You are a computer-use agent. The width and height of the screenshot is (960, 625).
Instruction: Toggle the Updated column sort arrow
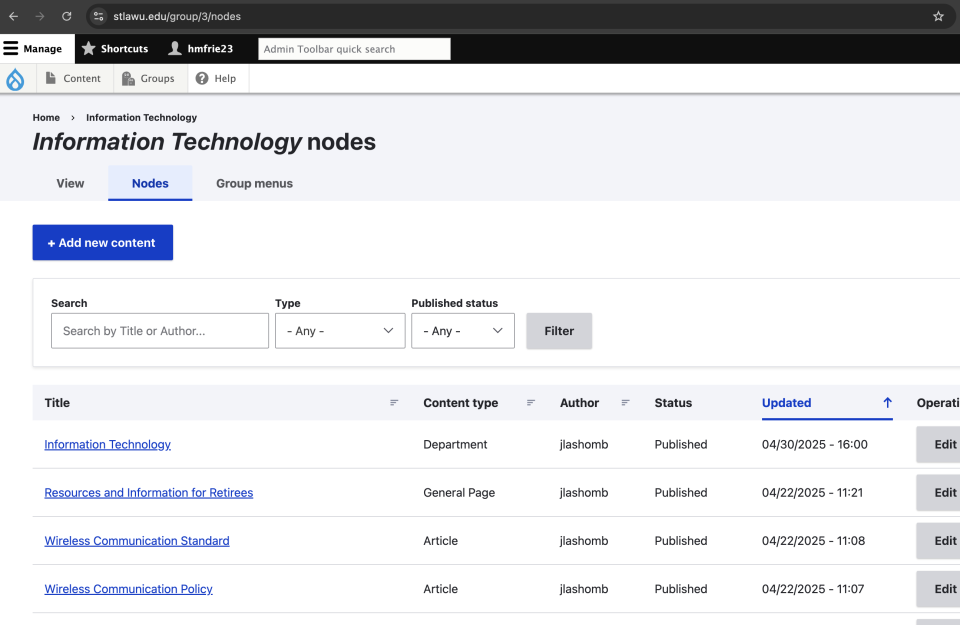(886, 403)
